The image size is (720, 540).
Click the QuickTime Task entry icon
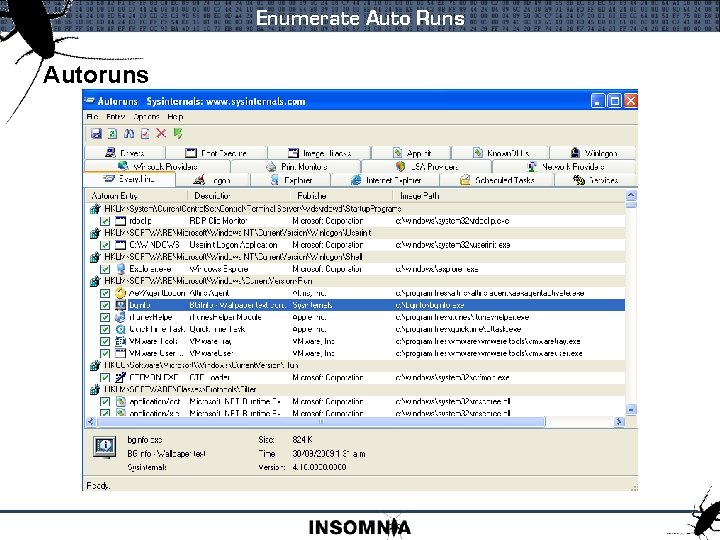(120, 329)
